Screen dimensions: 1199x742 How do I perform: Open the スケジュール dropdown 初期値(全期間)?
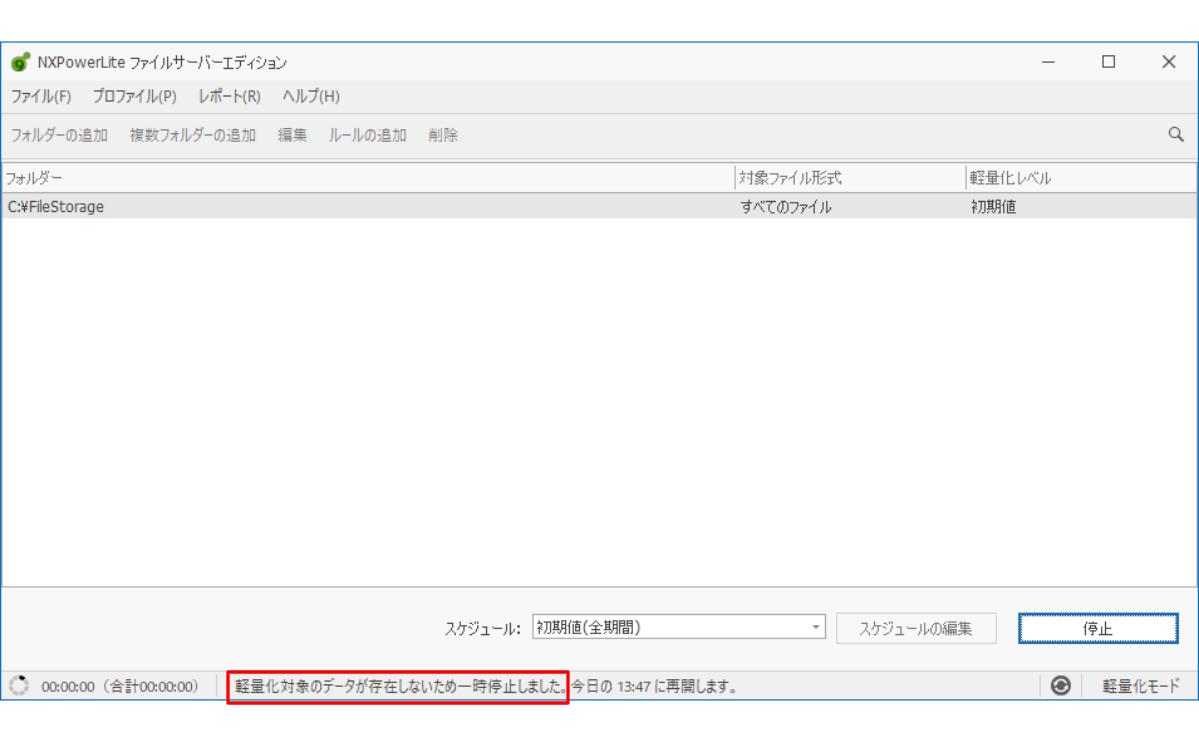(678, 627)
